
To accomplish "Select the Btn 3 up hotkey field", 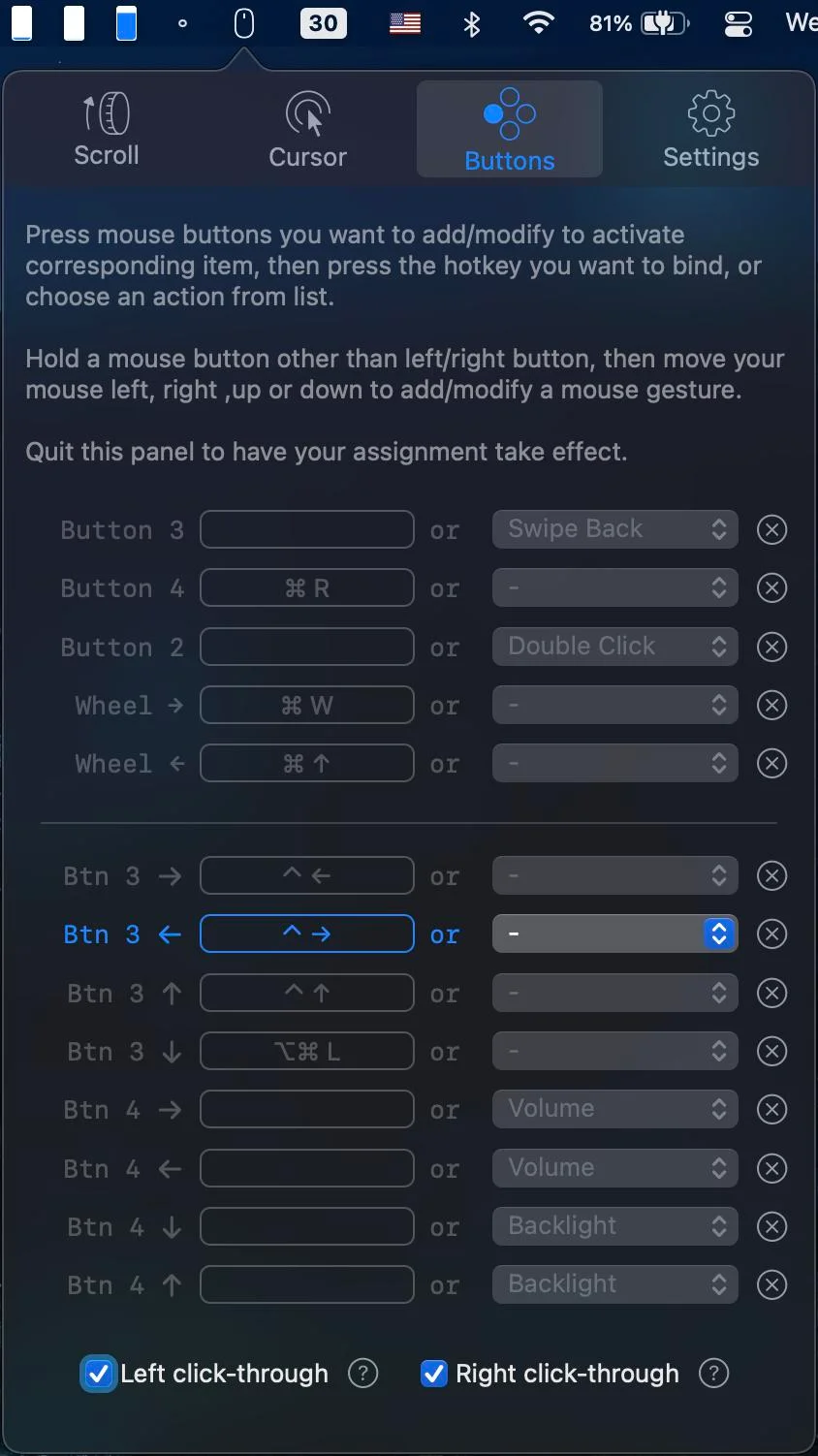I will (307, 993).
